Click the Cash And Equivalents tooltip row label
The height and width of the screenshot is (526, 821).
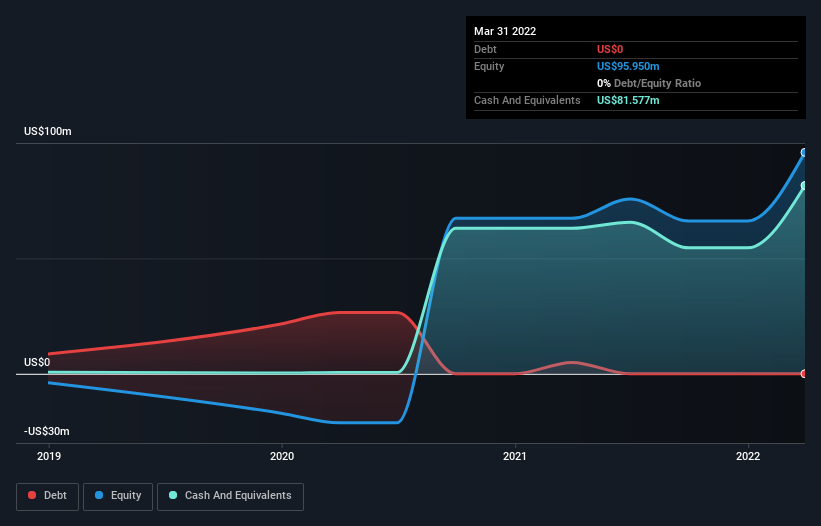tap(527, 100)
